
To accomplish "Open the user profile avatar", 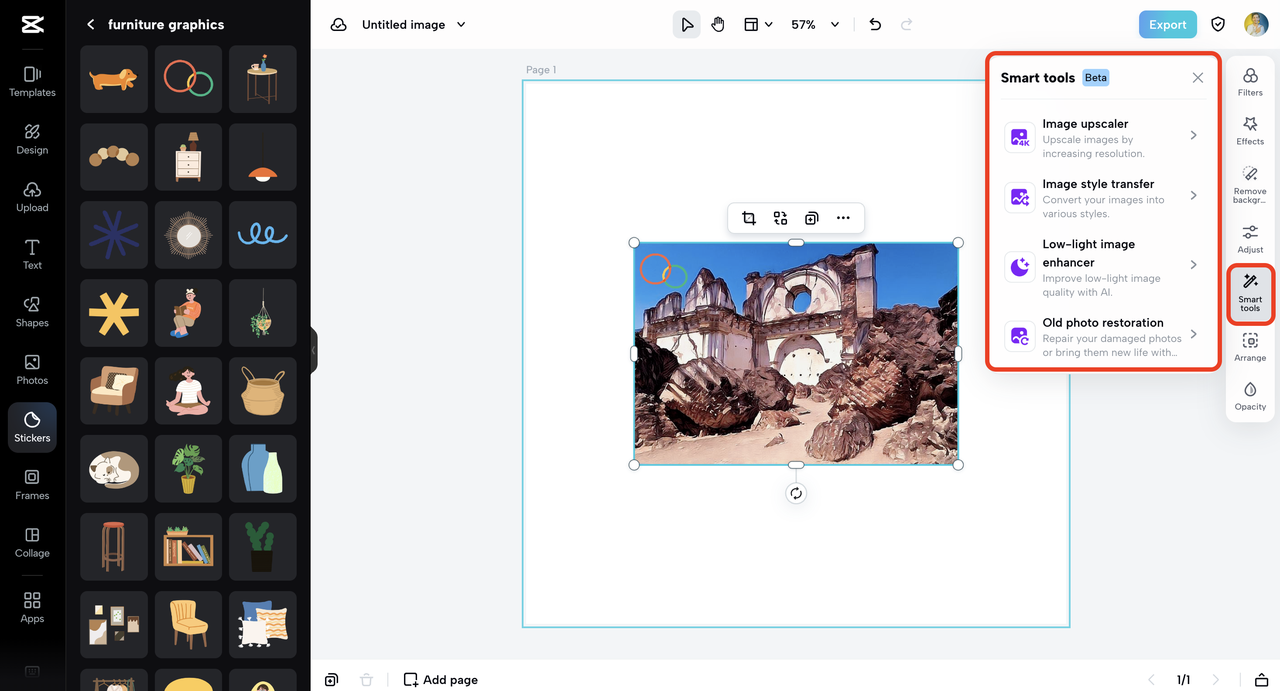I will click(x=1256, y=24).
